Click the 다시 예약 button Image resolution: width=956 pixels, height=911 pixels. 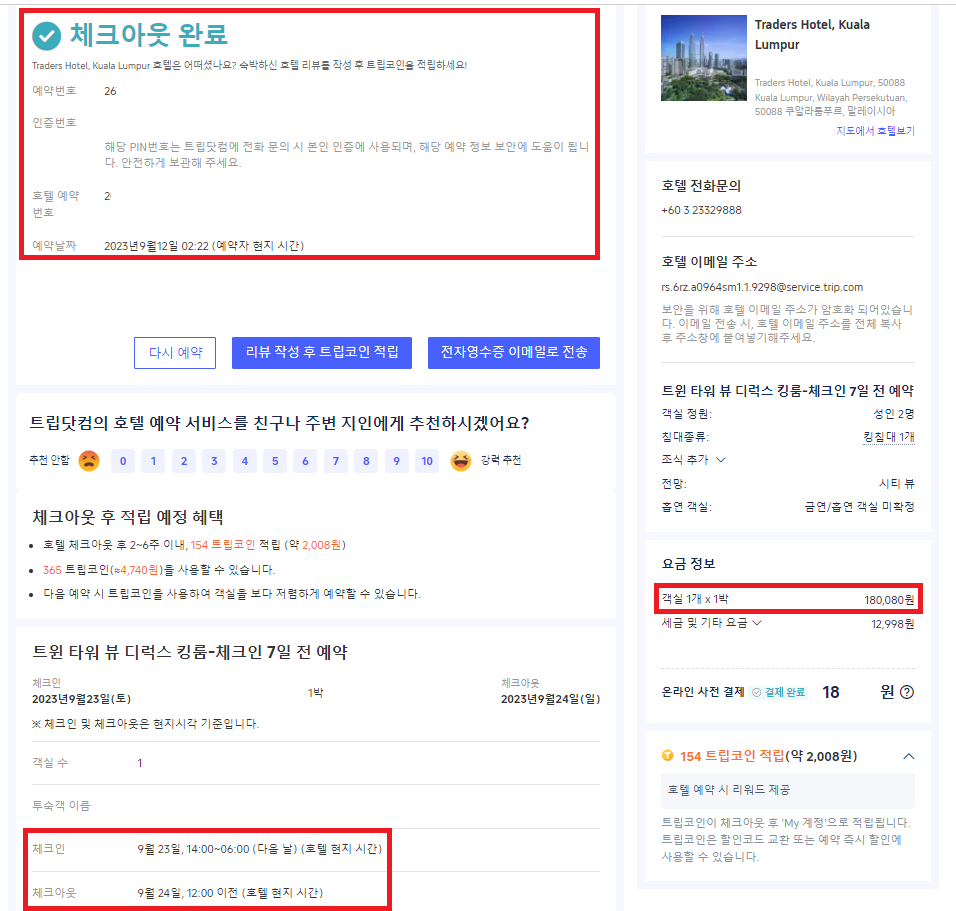coord(175,353)
